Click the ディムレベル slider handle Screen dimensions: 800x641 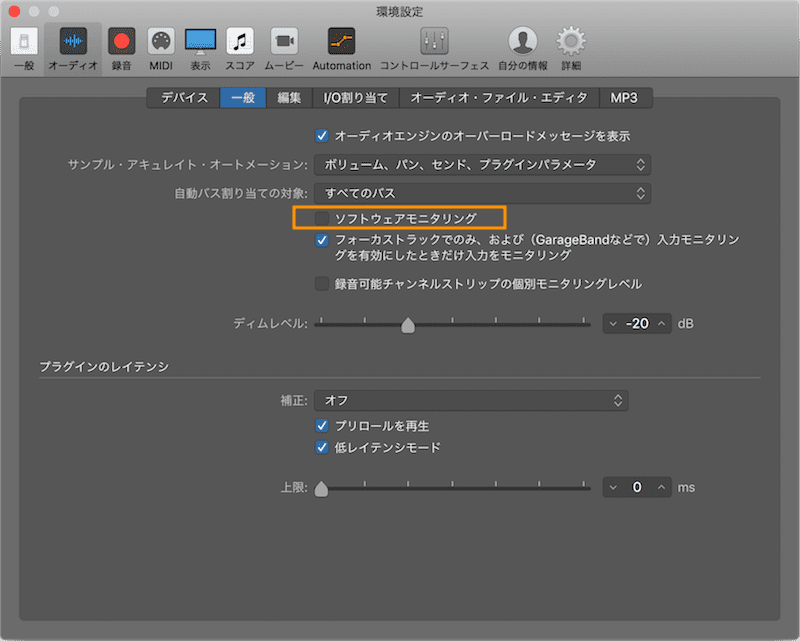tap(408, 325)
